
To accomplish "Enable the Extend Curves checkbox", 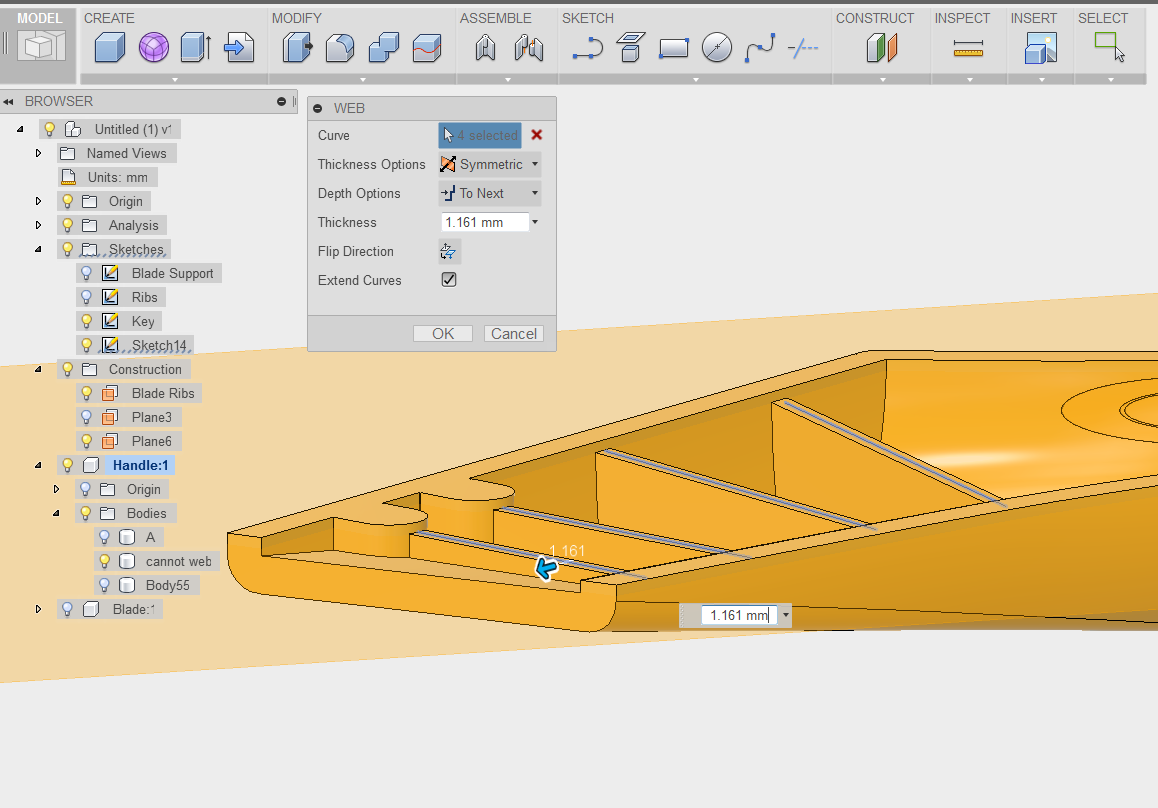I will (449, 280).
